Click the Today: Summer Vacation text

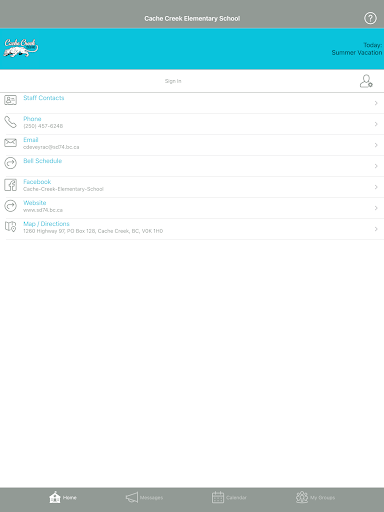pos(357,49)
